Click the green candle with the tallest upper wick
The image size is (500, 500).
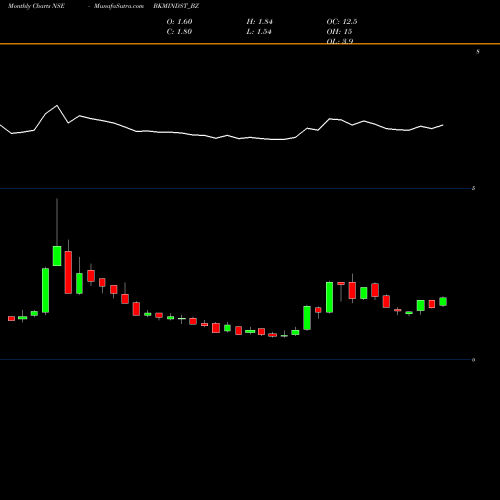[57, 256]
